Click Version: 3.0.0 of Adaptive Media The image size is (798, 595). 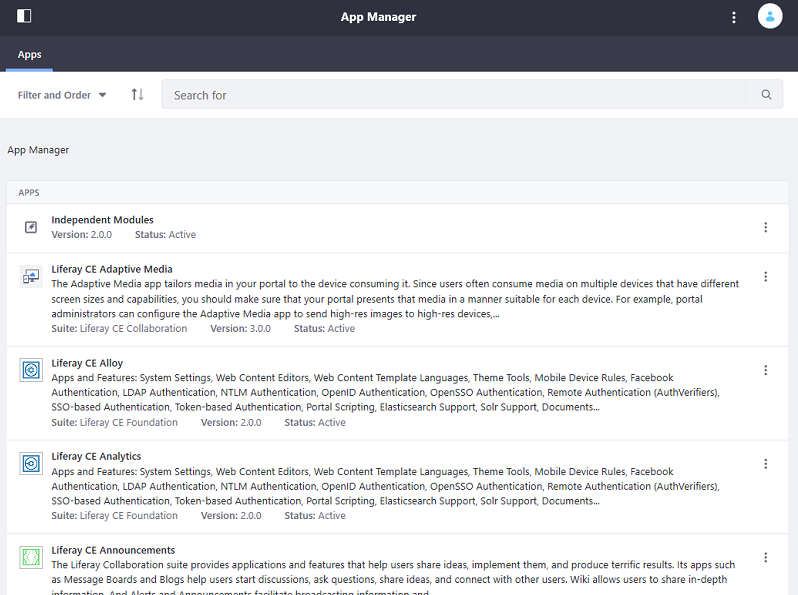241,329
